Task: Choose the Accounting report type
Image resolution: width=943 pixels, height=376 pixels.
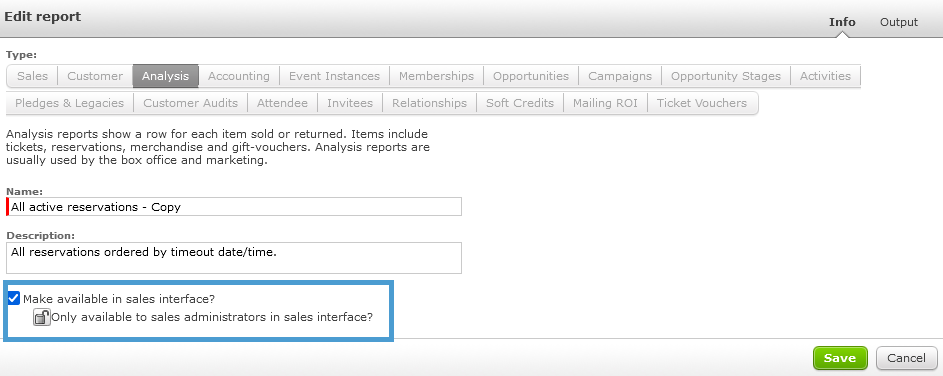Action: [x=239, y=76]
